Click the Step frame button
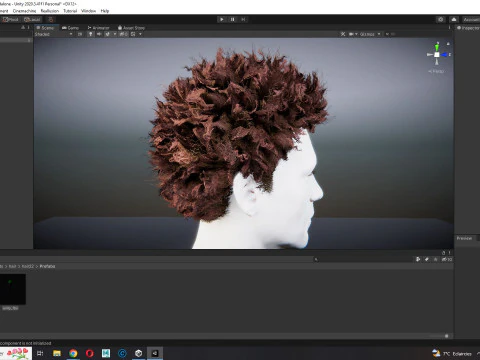The height and width of the screenshot is (360, 480). [243, 19]
